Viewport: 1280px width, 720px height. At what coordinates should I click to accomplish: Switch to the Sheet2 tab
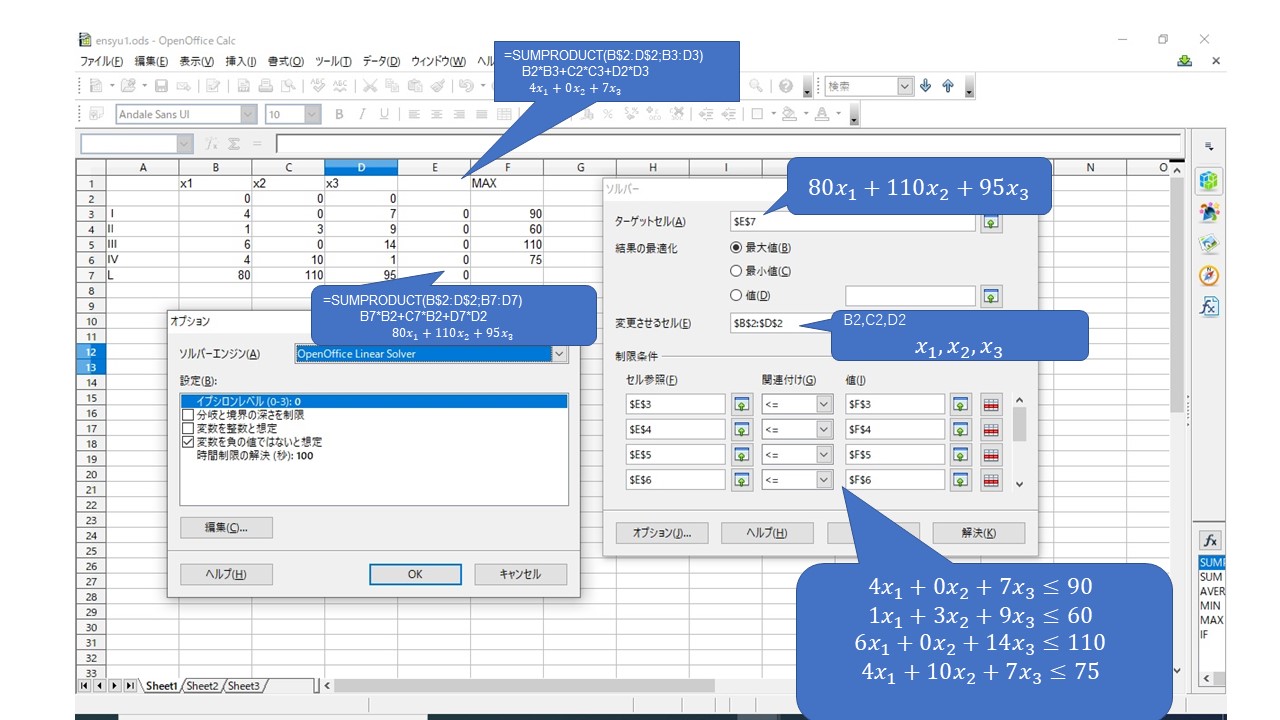[x=203, y=686]
